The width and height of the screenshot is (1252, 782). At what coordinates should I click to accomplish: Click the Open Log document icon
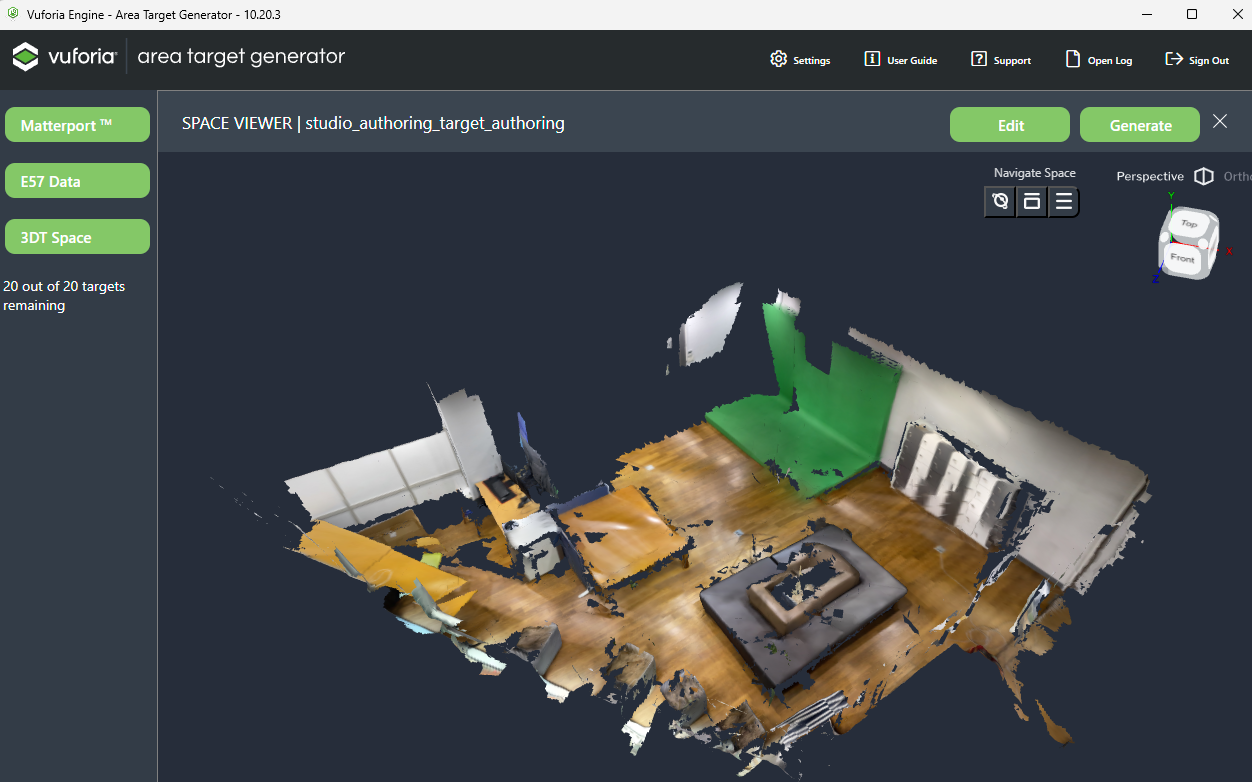coord(1073,59)
